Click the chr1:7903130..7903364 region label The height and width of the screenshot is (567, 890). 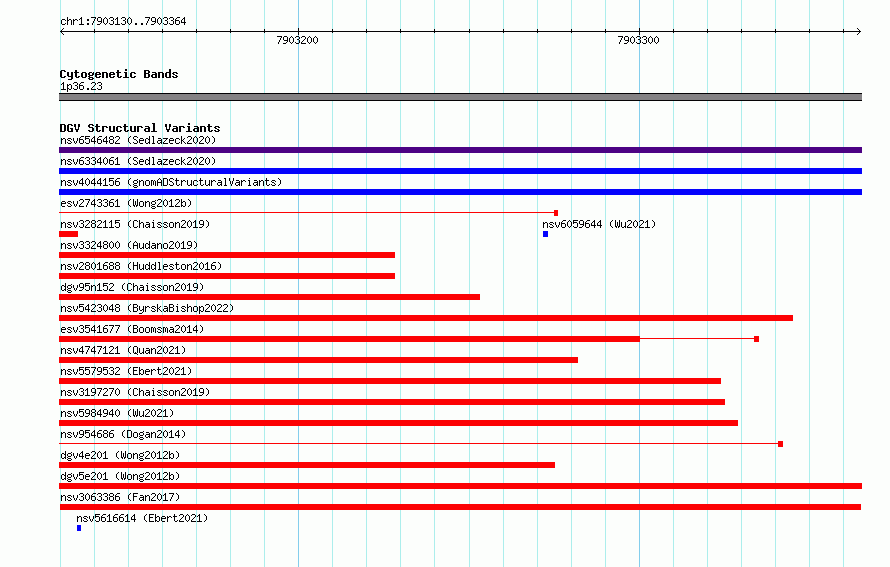123,21
